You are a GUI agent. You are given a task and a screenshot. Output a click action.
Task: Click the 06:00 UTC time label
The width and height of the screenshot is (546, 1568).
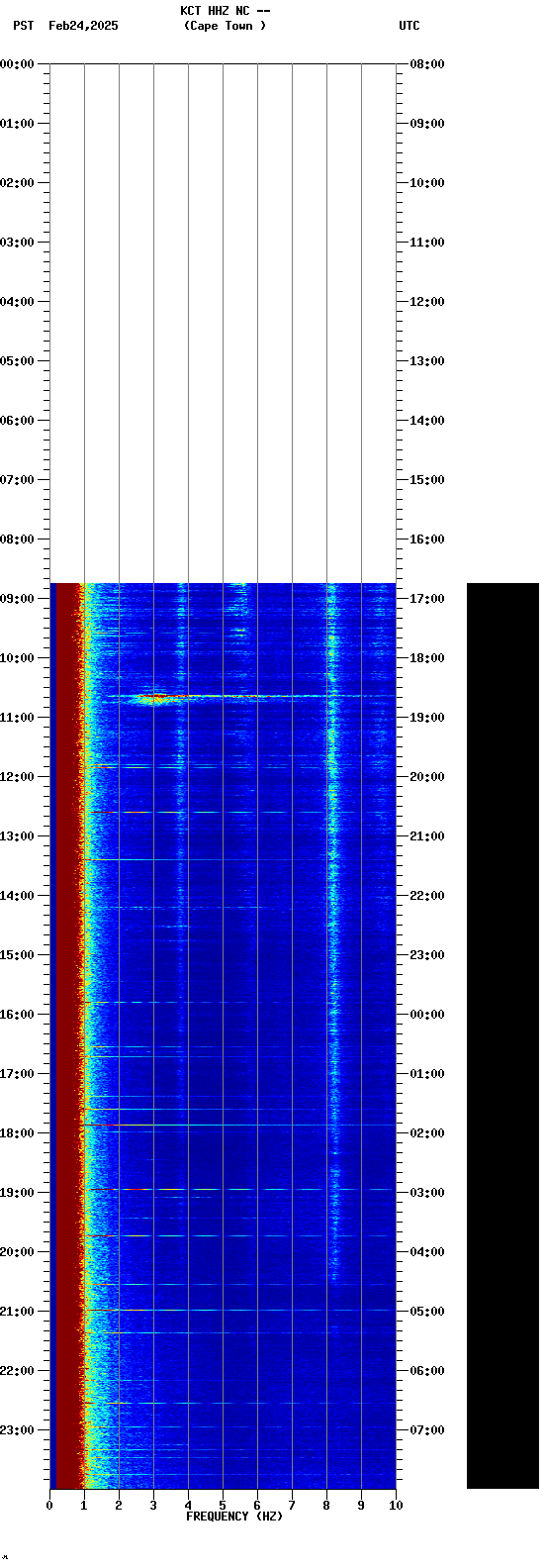coord(427,1371)
